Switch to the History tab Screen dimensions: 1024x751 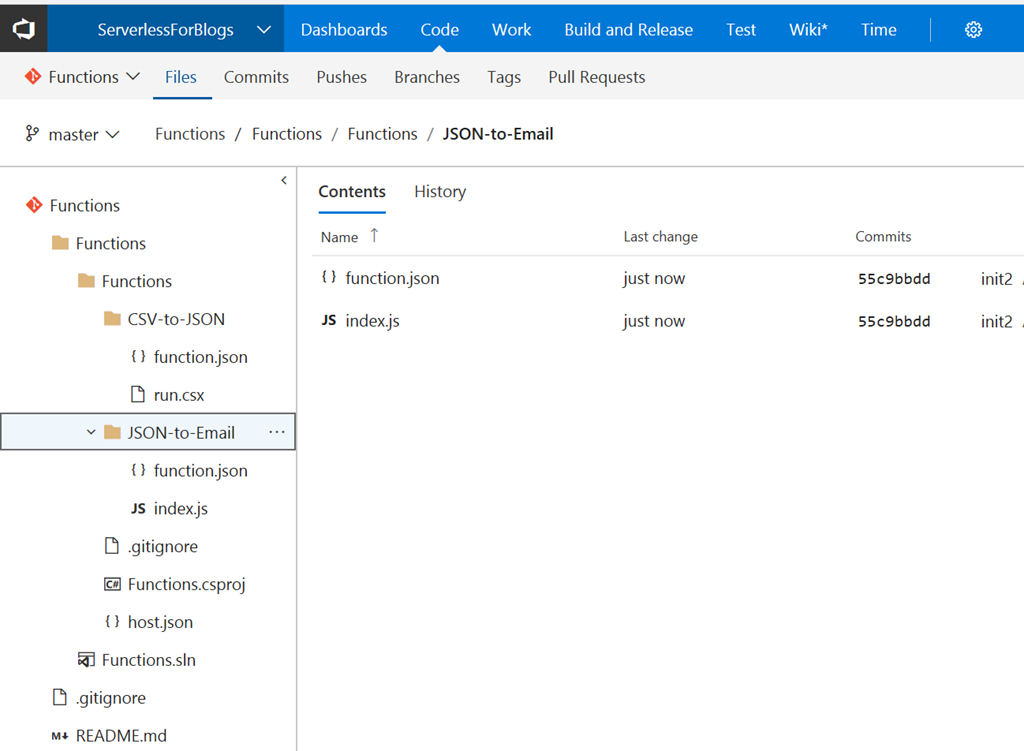pos(440,192)
